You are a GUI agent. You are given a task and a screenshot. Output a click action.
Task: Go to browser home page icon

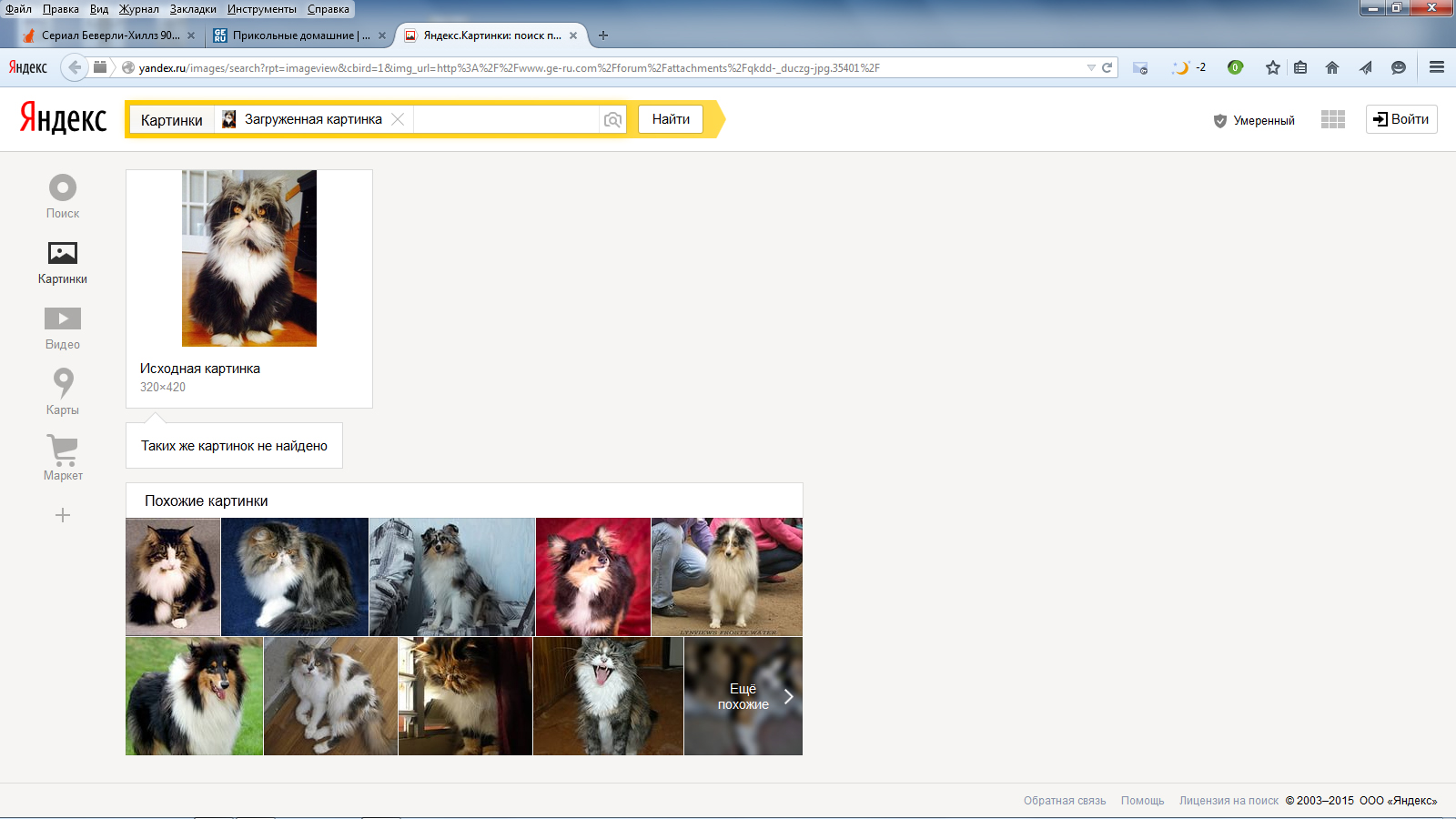click(x=1332, y=67)
